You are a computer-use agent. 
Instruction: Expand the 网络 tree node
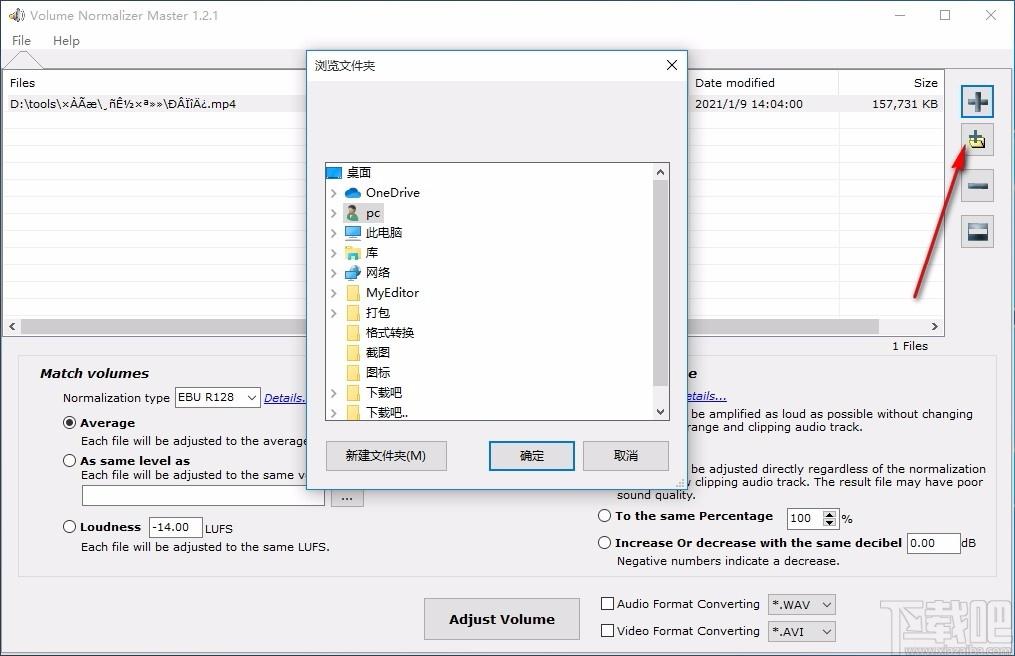pyautogui.click(x=333, y=273)
